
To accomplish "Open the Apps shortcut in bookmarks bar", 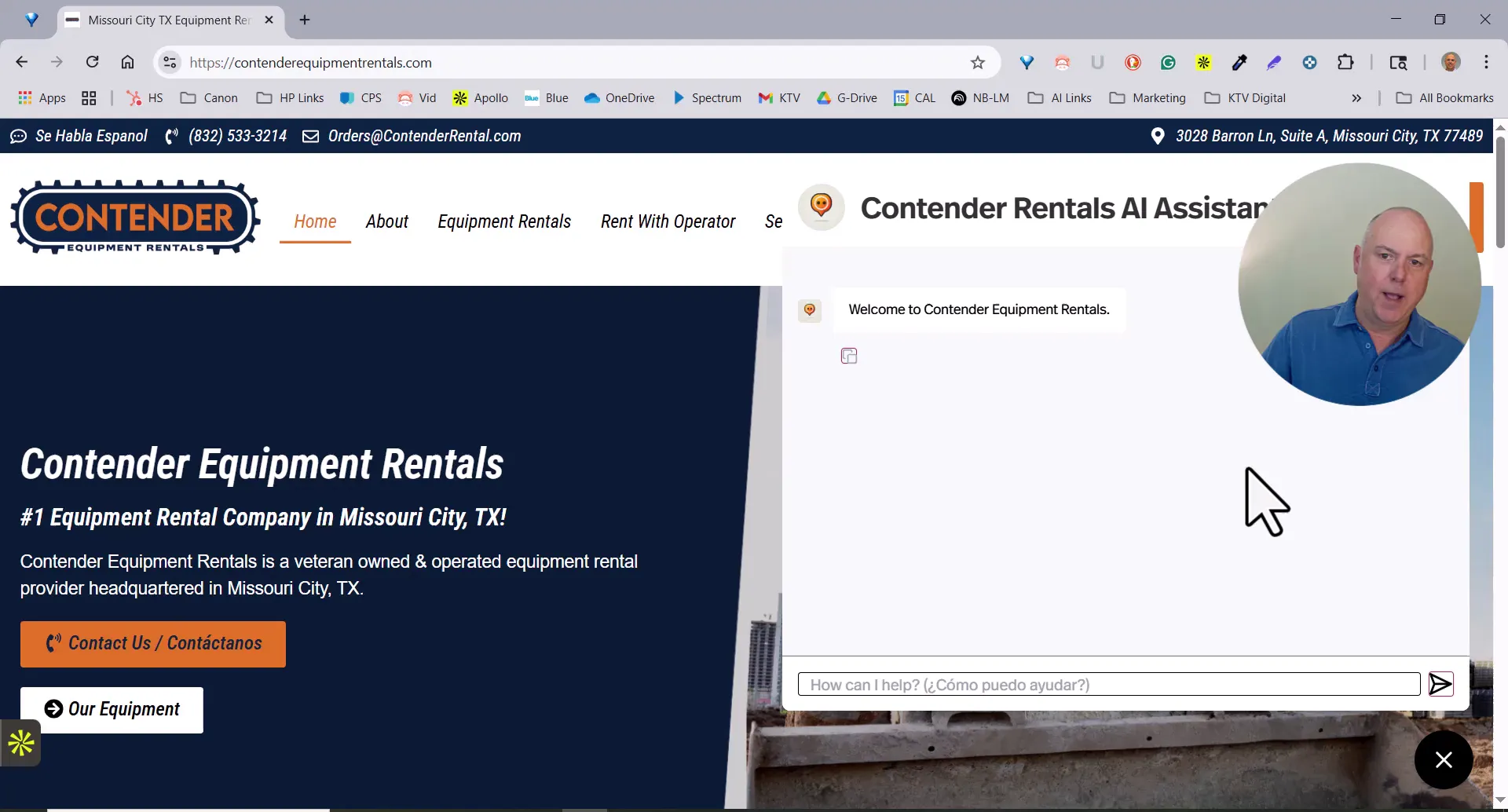I will pyautogui.click(x=42, y=98).
